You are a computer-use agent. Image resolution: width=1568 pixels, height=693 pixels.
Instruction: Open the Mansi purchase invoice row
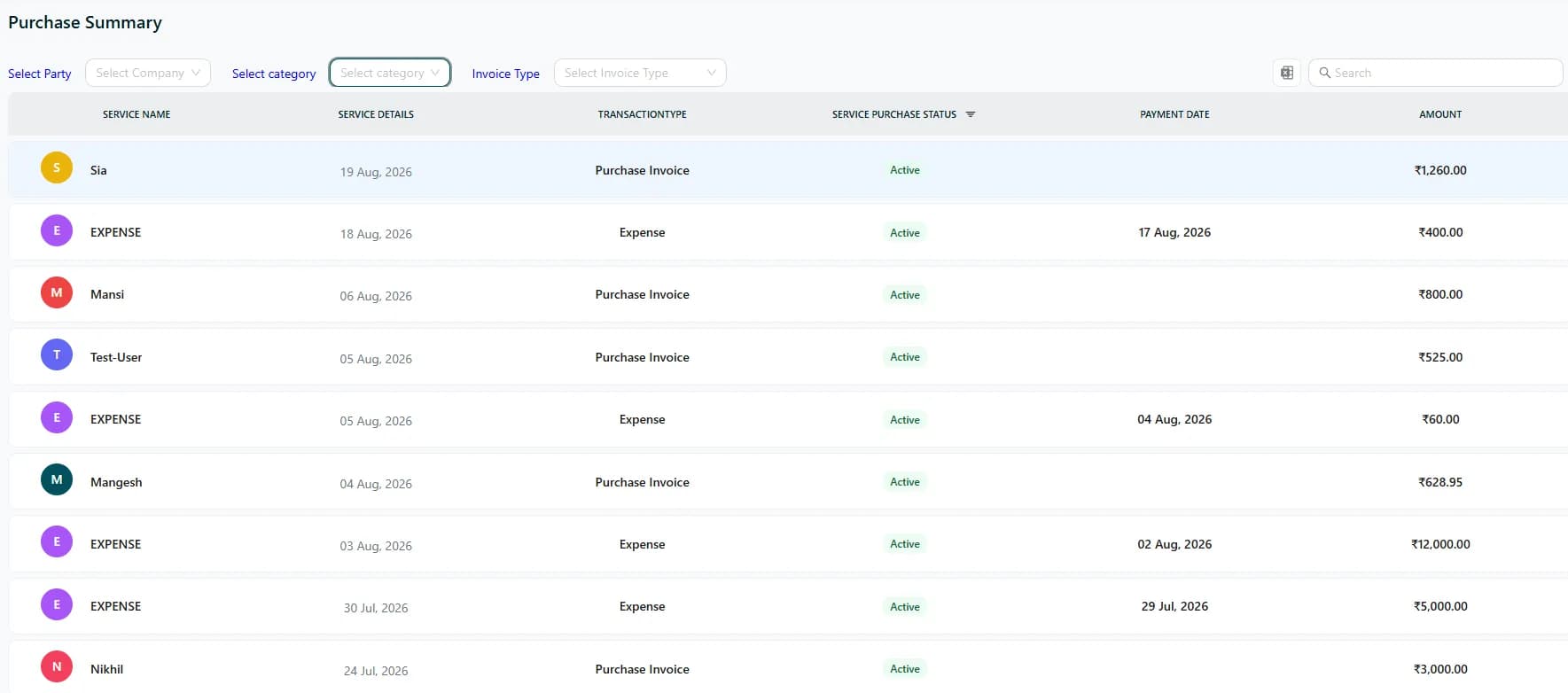788,294
